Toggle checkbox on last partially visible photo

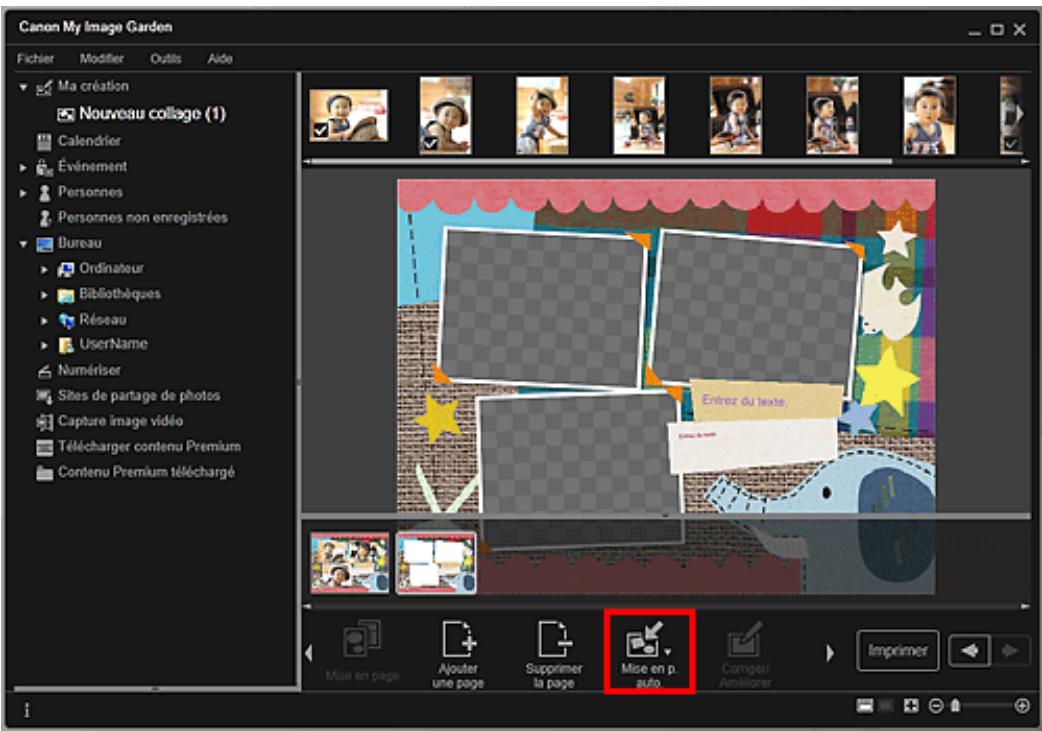pyautogui.click(x=1011, y=144)
